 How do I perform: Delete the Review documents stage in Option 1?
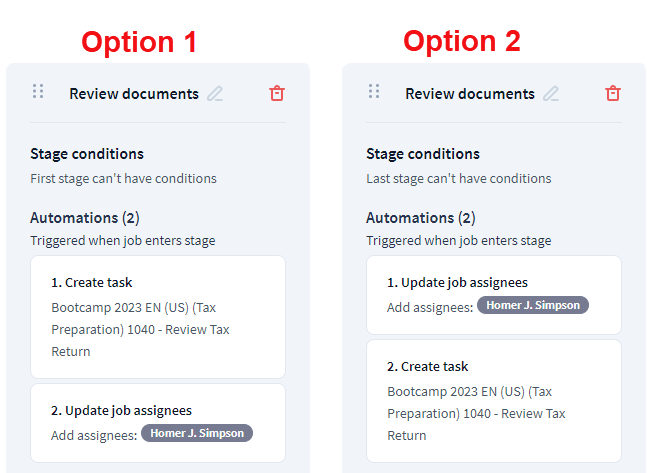[277, 93]
